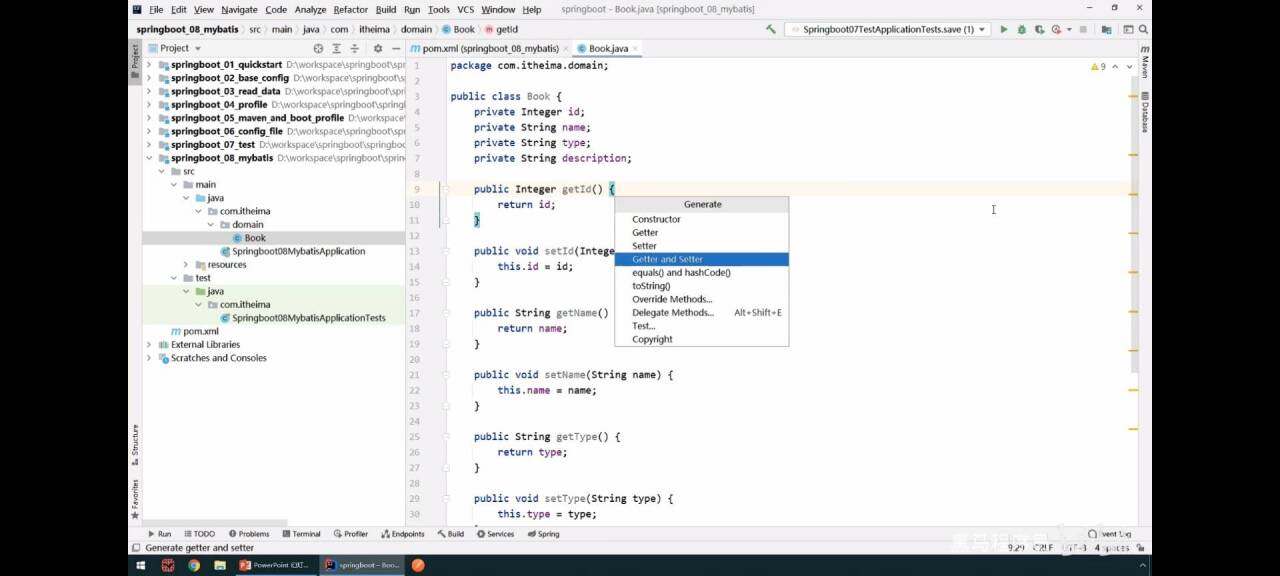Open the Spring tool window

pos(543,534)
